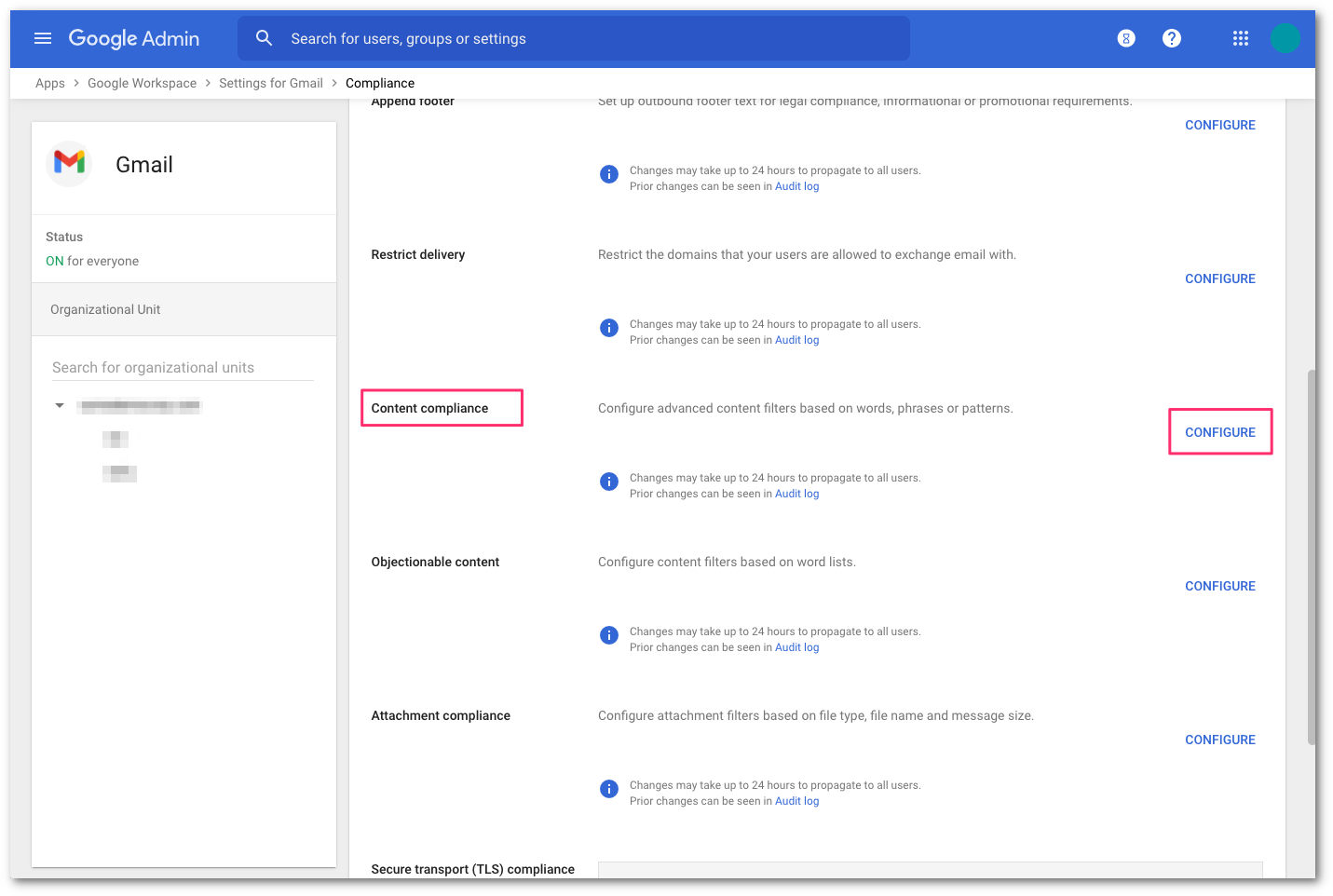
Task: Click the info icon under Content compliance
Action: tap(608, 482)
